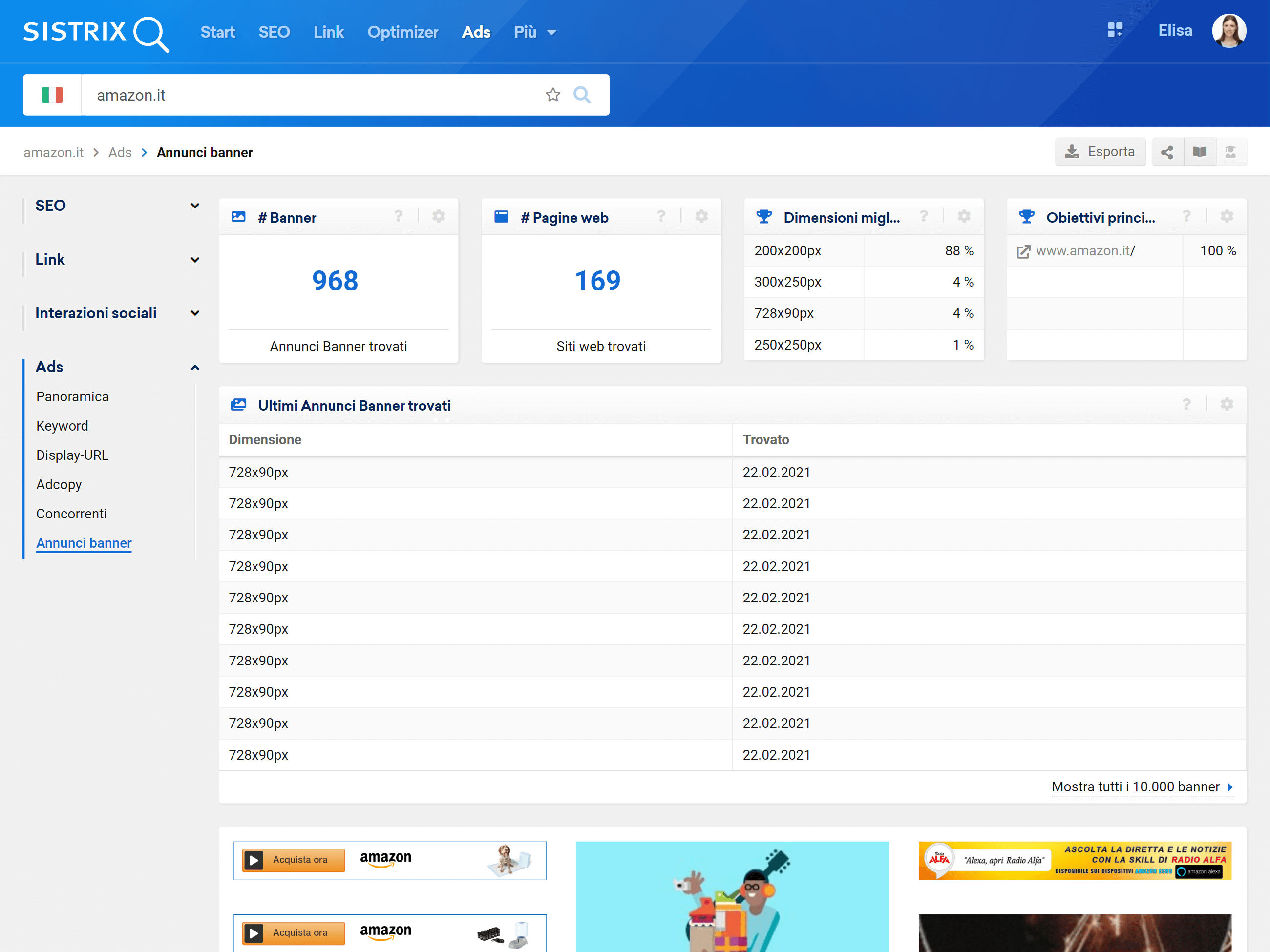Click Ads breadcrumb link

coord(120,153)
